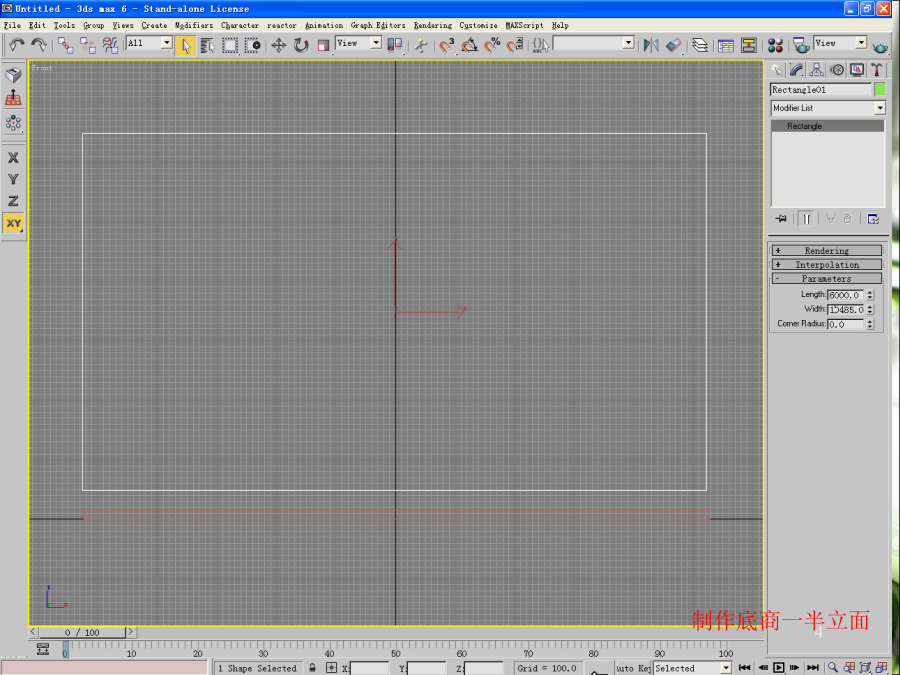Image resolution: width=900 pixels, height=675 pixels.
Task: Open the Layer Manager
Action: coord(700,45)
